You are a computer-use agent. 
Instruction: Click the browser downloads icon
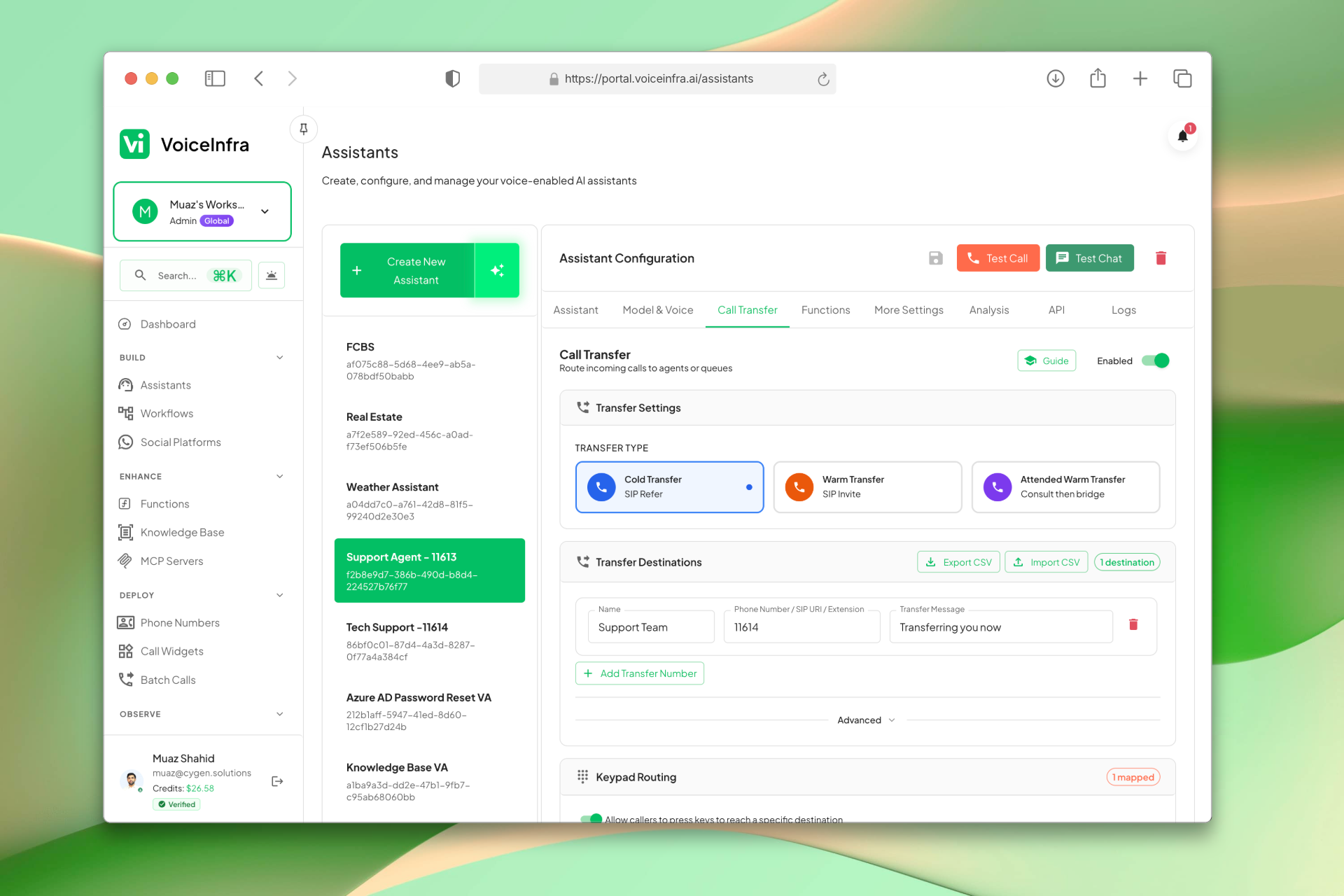tap(1056, 78)
